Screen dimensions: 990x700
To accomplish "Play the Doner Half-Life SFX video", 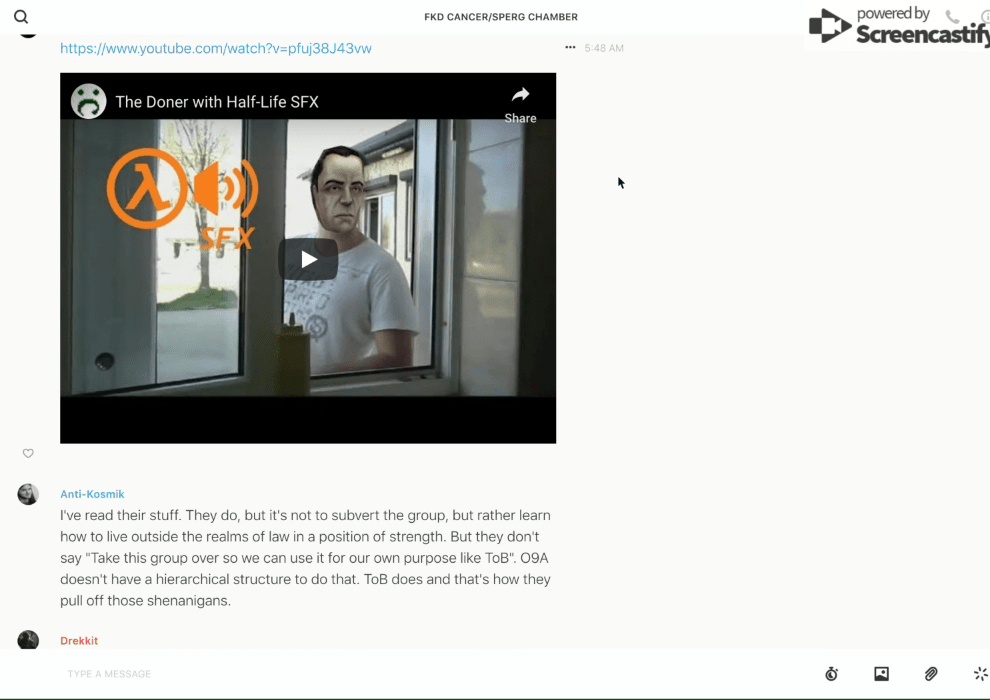I will tap(308, 260).
